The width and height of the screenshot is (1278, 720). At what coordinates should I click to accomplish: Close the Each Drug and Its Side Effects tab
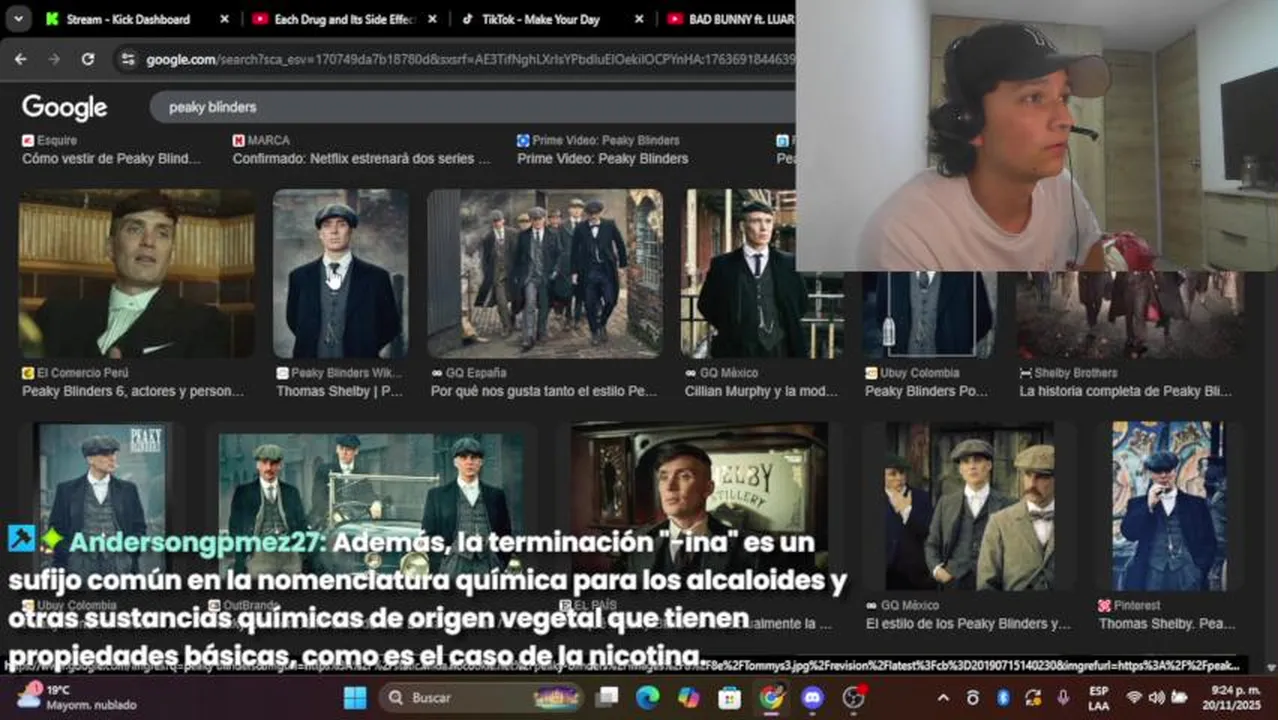coord(432,19)
